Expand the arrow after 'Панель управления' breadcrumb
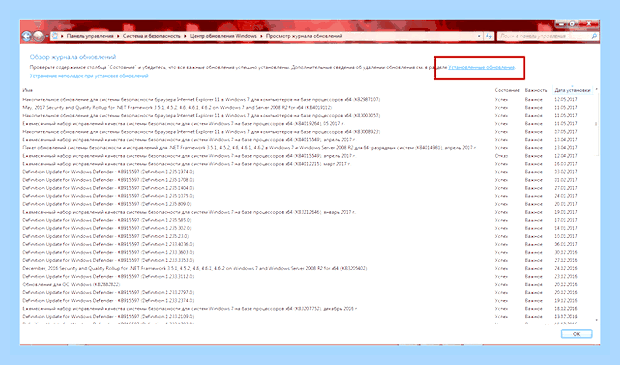The width and height of the screenshot is (620, 365). point(118,36)
